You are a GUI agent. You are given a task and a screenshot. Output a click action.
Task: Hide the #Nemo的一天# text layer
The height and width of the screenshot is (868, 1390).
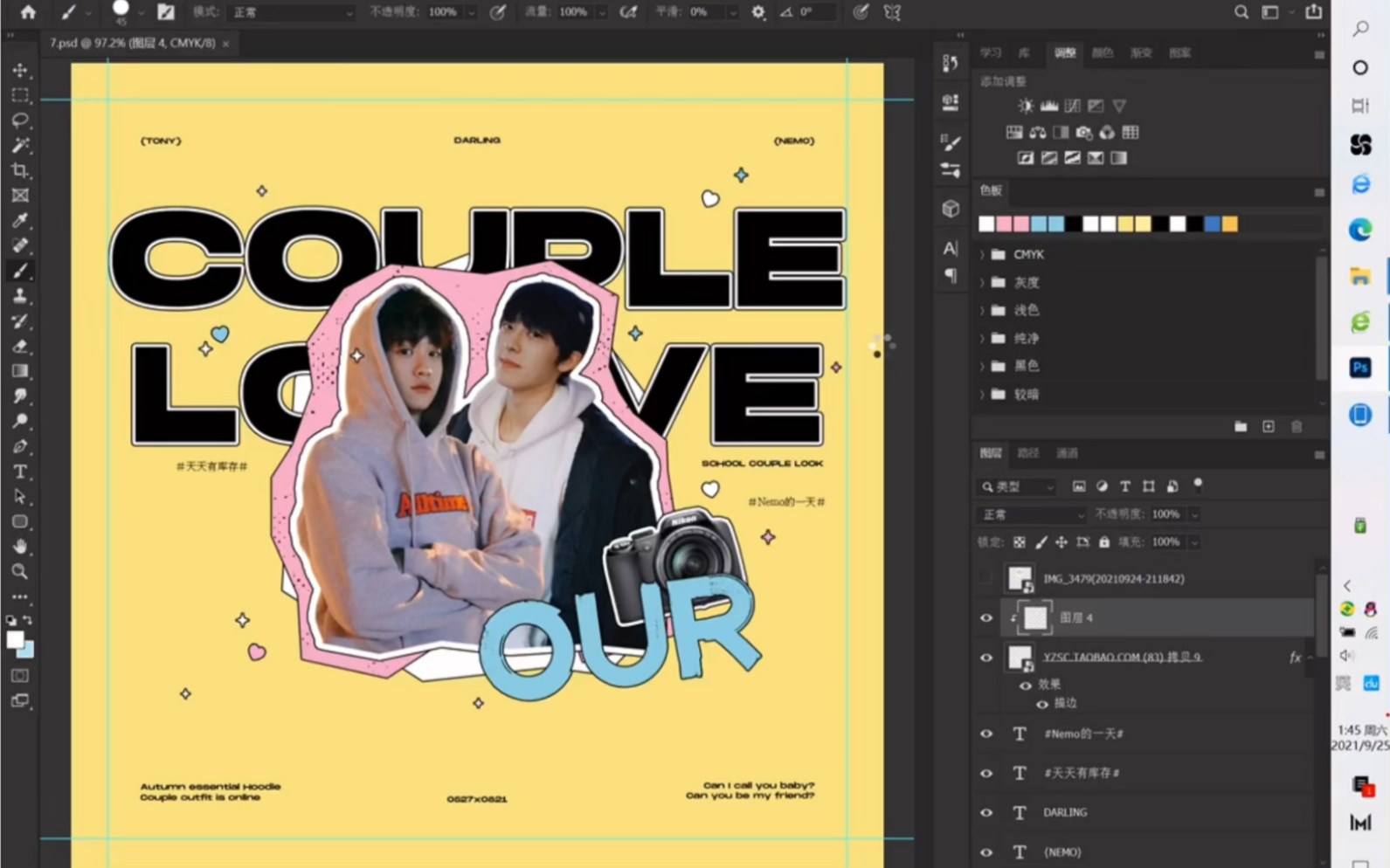986,734
